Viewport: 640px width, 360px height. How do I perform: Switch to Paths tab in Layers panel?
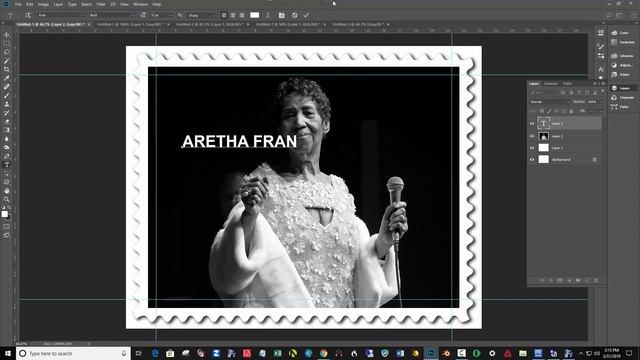coord(567,84)
